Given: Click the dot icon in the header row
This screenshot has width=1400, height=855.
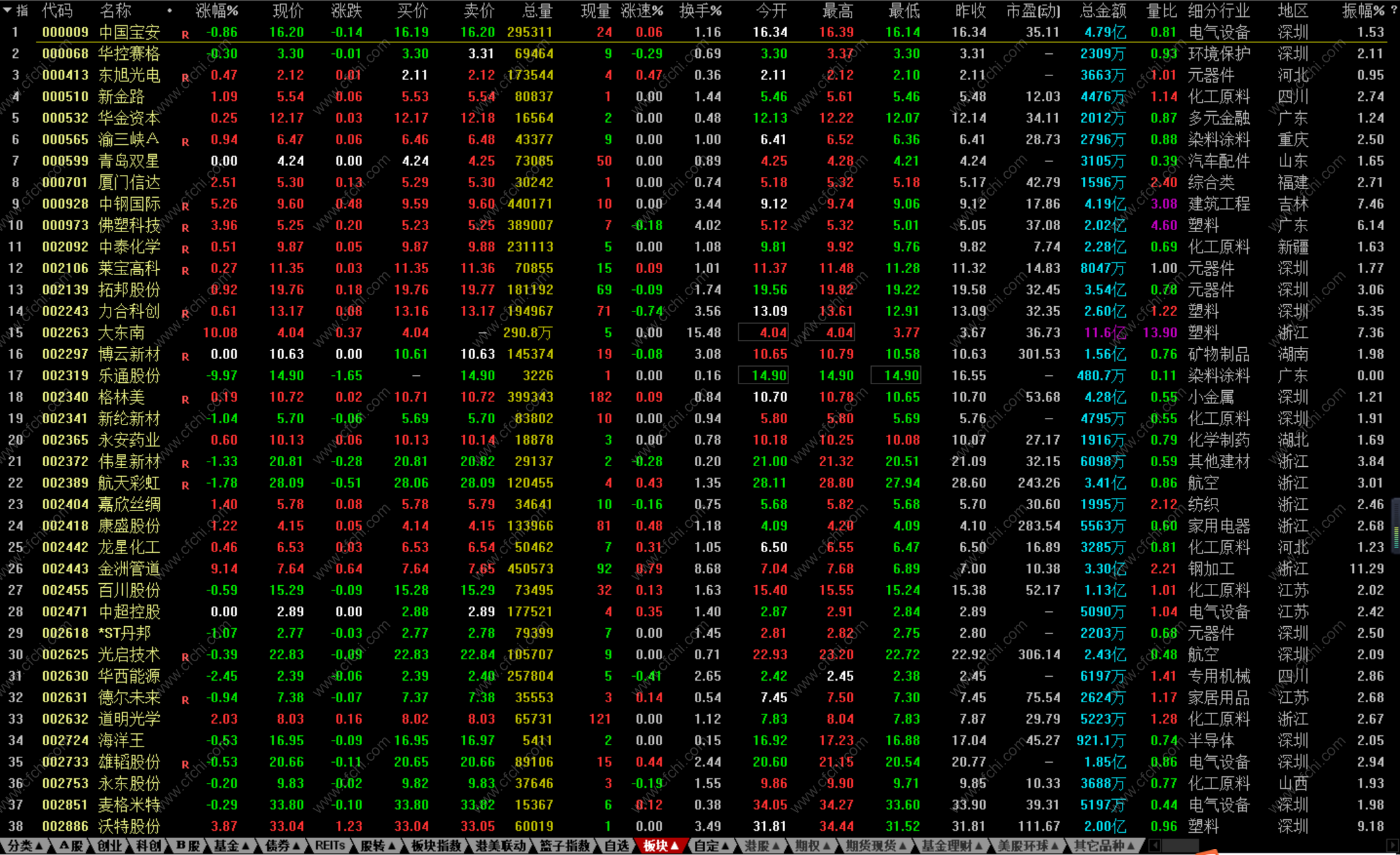Looking at the screenshot, I should (170, 11).
